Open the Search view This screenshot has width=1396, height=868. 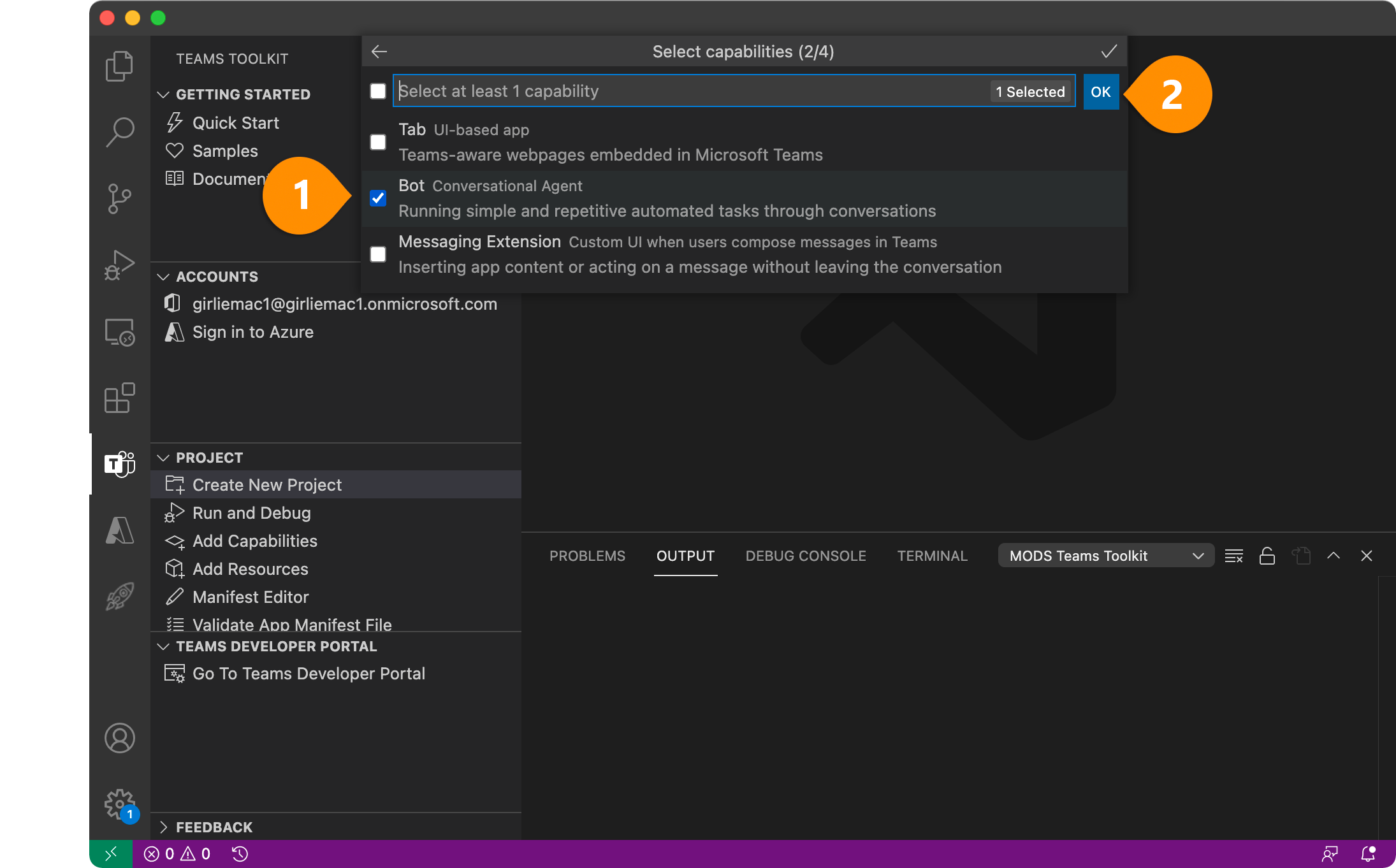click(x=119, y=131)
